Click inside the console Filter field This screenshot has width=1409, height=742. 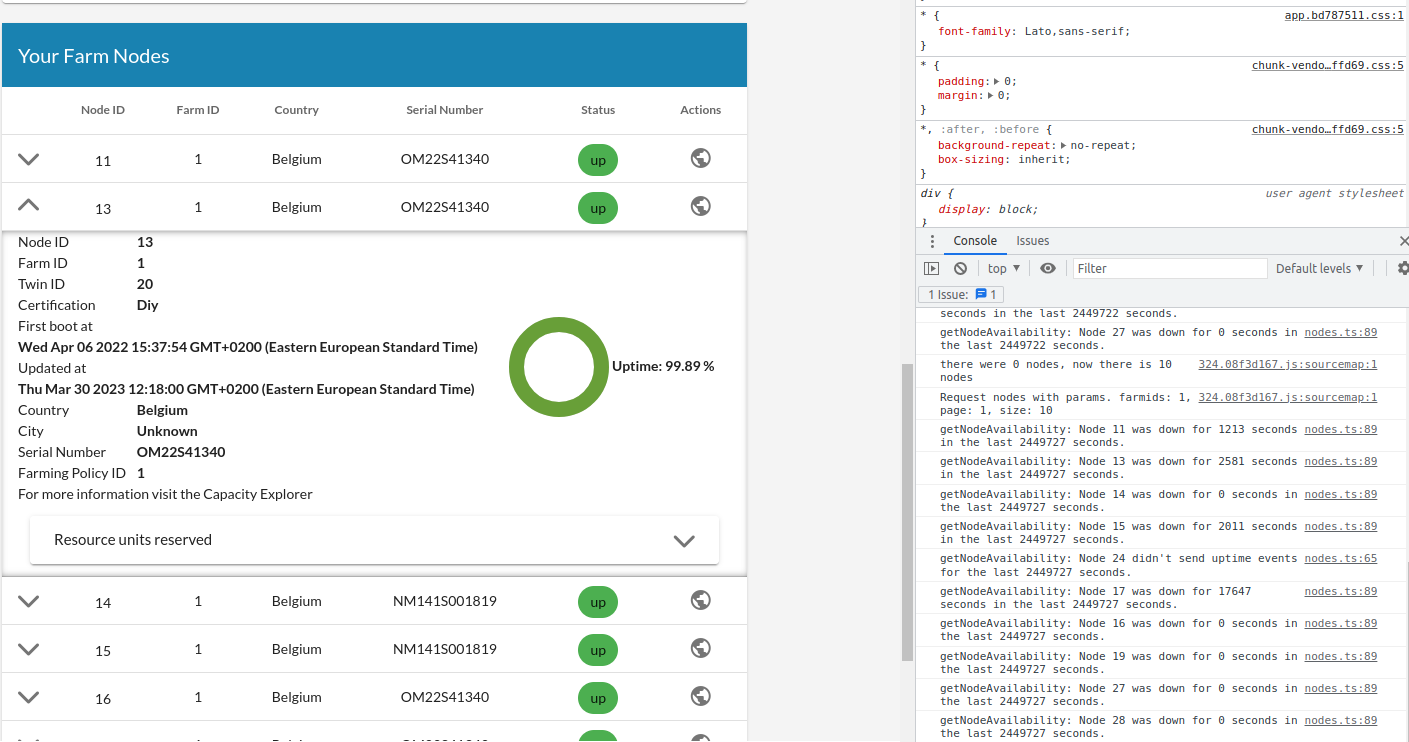pos(1170,268)
